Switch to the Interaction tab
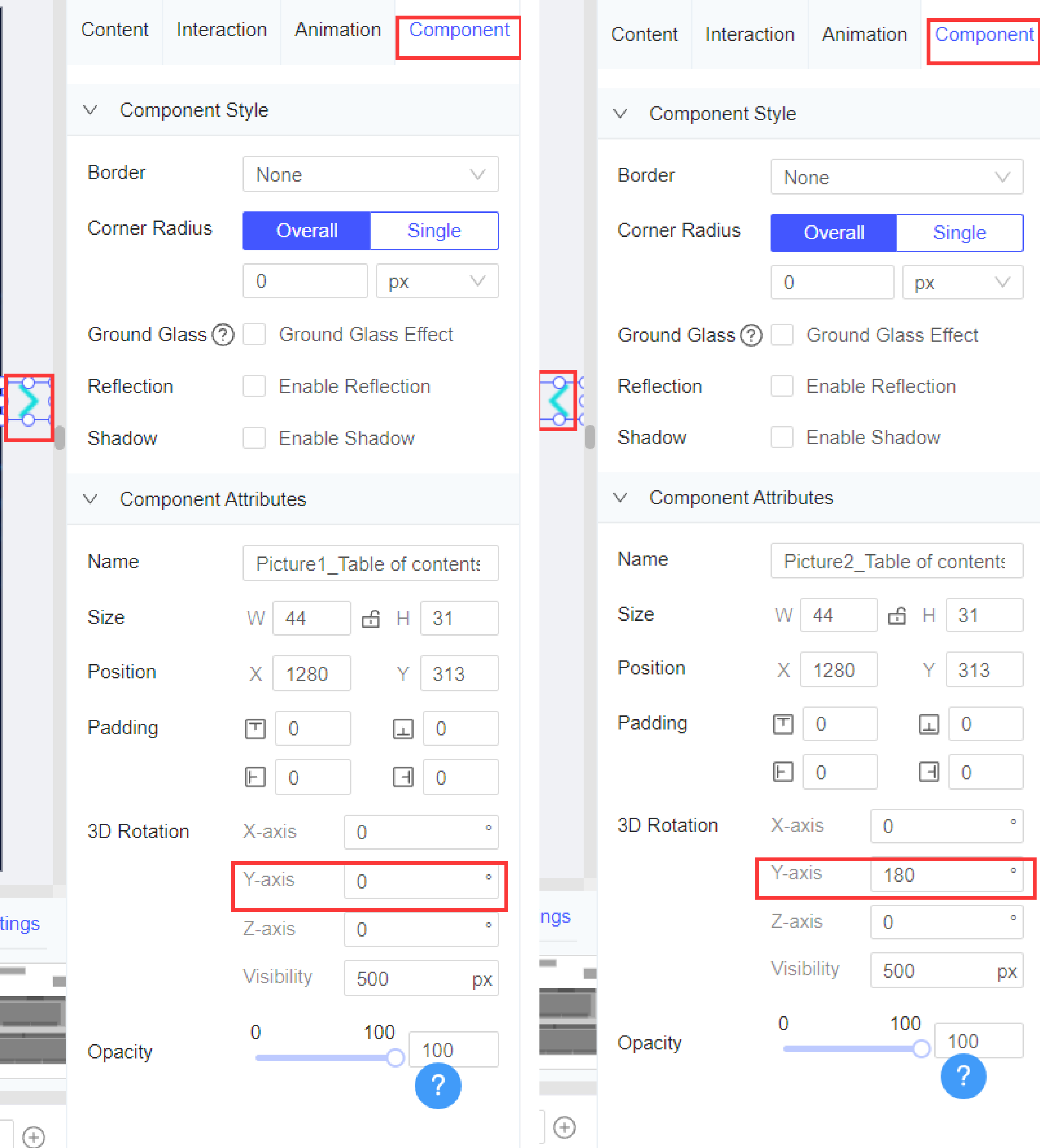This screenshot has width=1040, height=1148. 221,30
